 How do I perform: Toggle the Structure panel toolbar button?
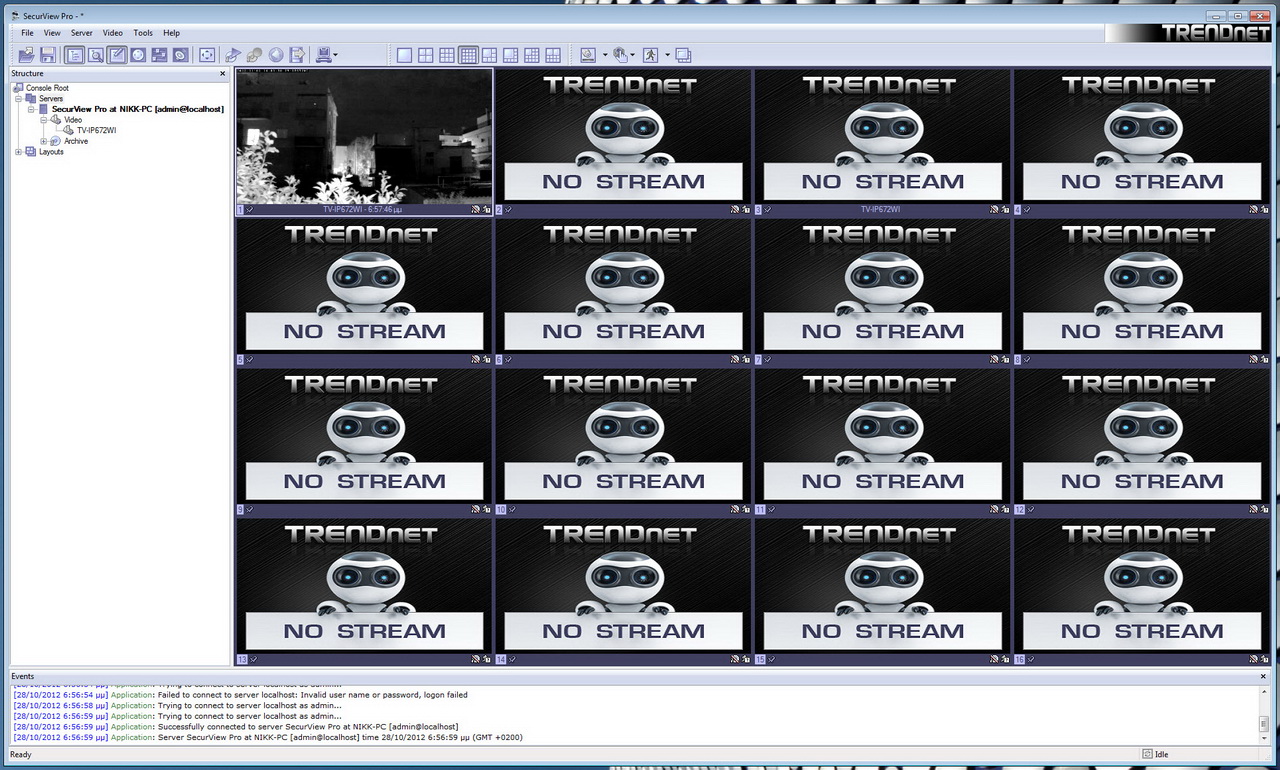(74, 55)
